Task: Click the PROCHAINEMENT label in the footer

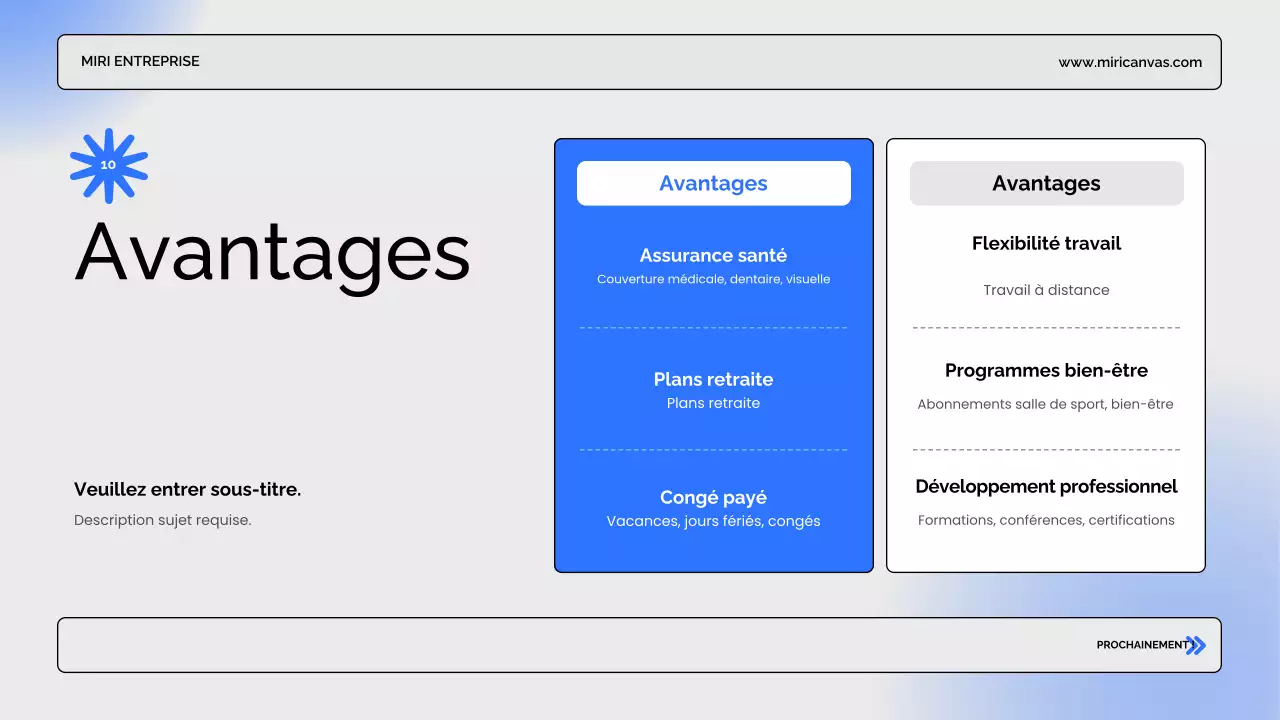Action: (x=1141, y=645)
